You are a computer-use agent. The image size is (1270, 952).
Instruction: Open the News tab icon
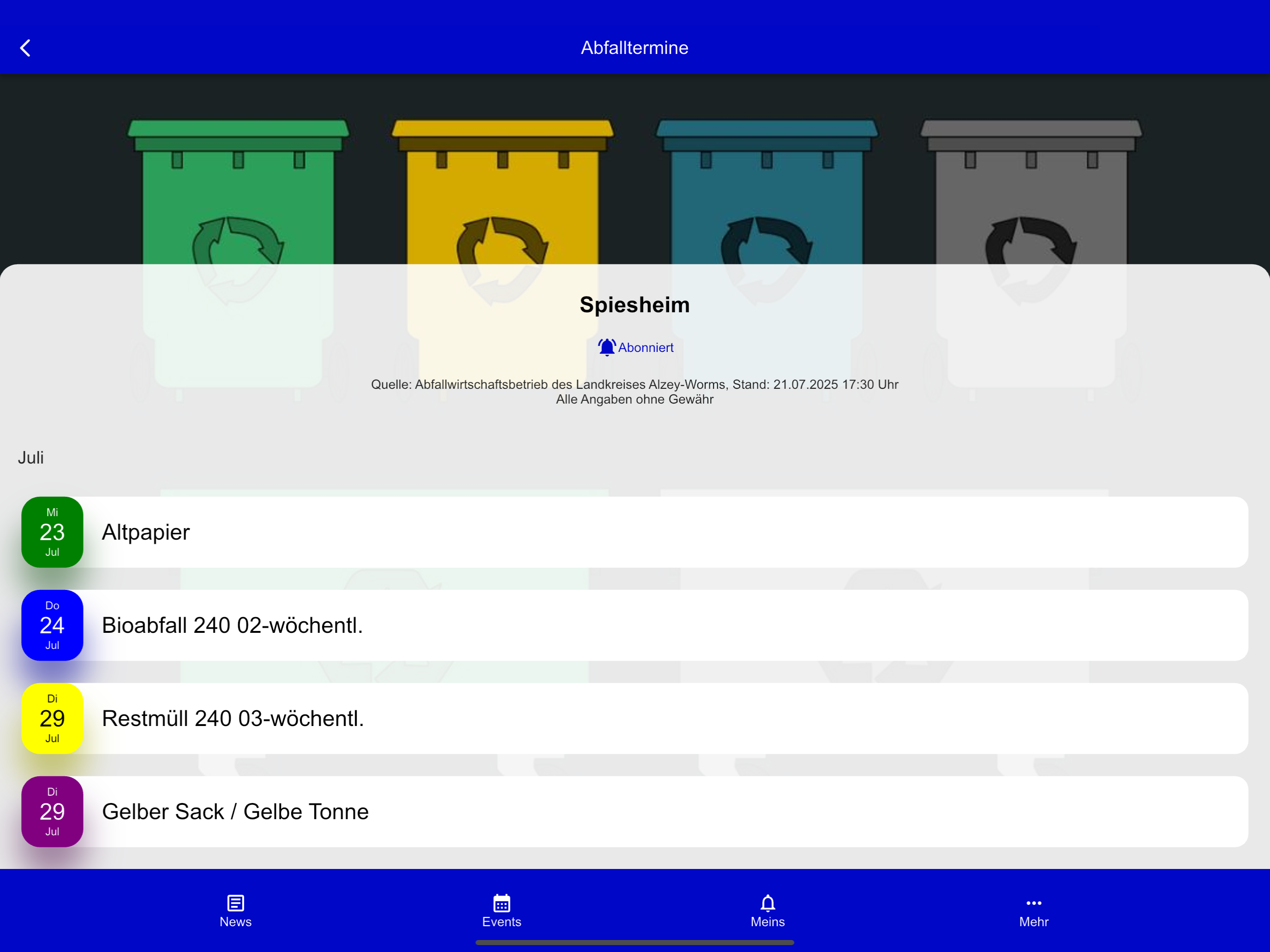tap(235, 903)
